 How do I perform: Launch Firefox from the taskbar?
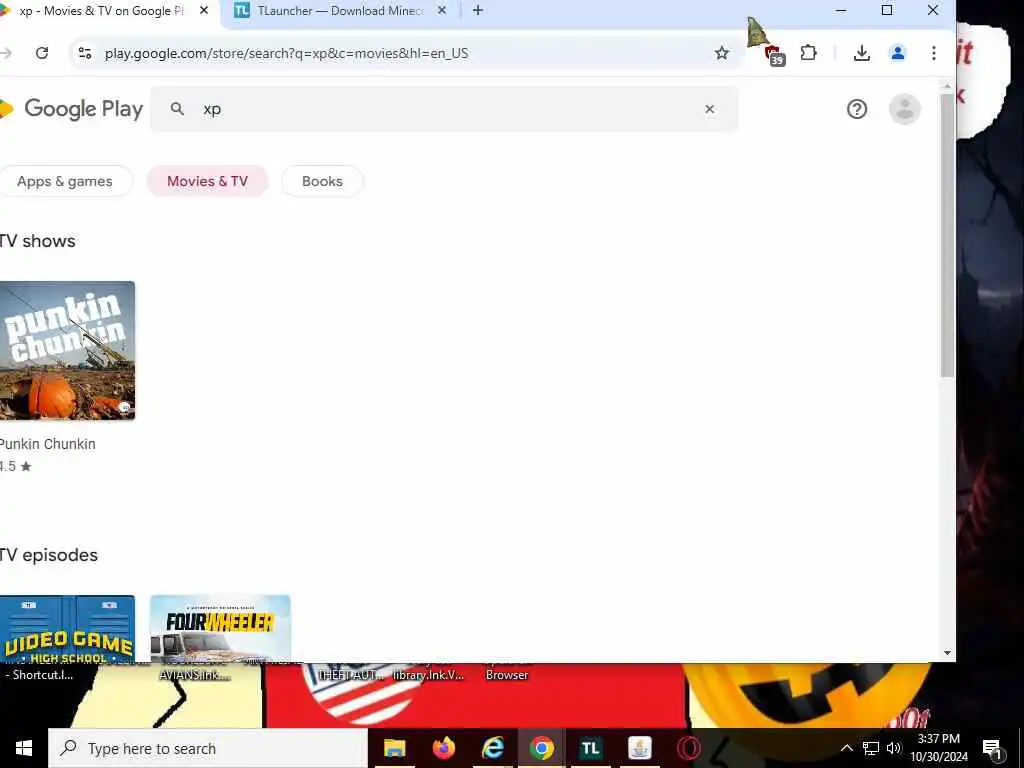443,748
